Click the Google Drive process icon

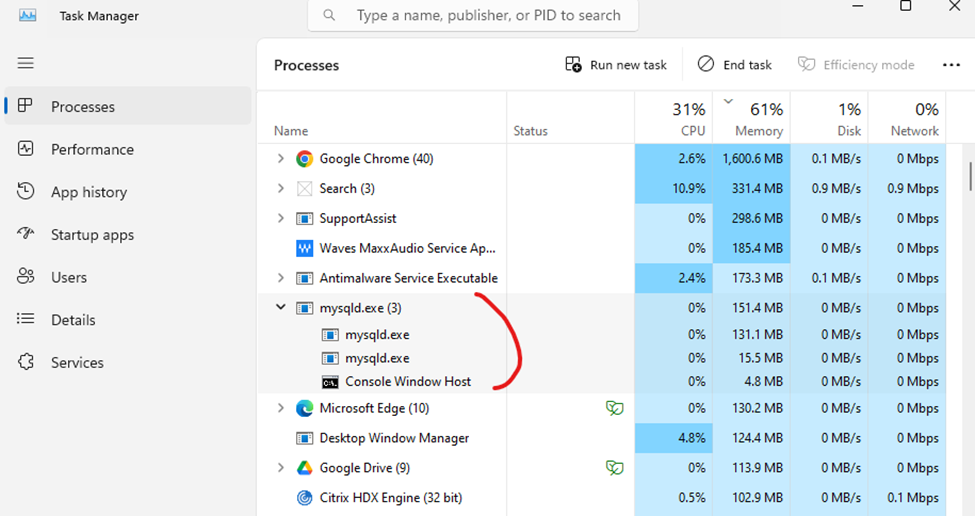click(x=304, y=468)
